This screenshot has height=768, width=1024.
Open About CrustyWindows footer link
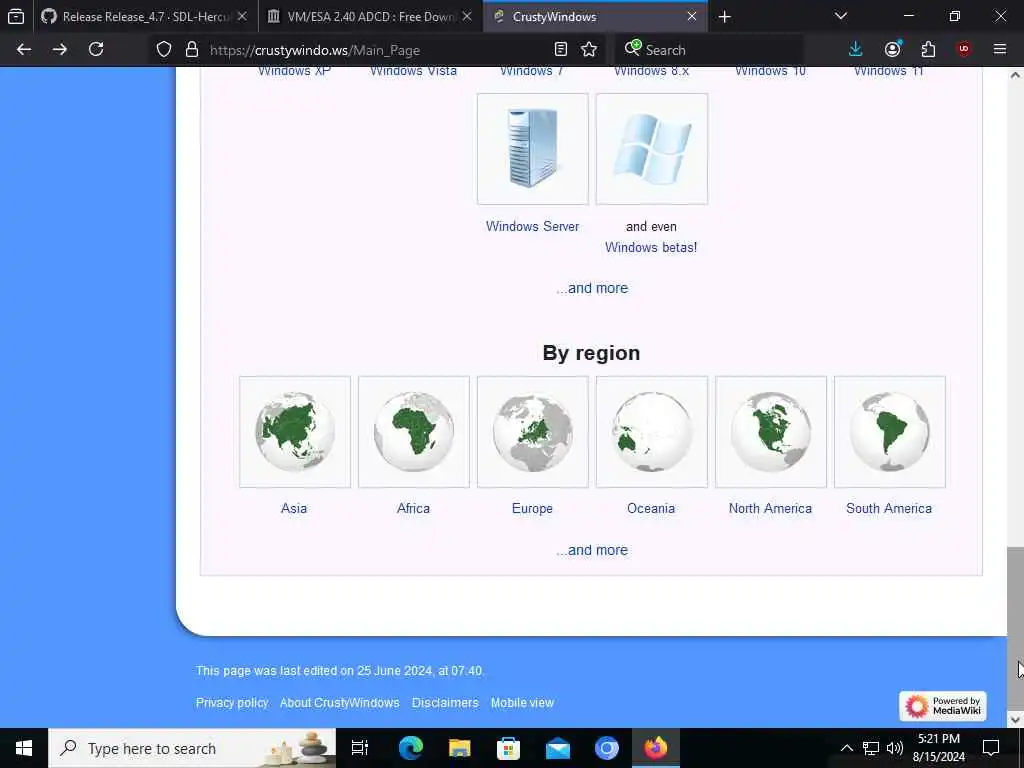click(x=340, y=703)
